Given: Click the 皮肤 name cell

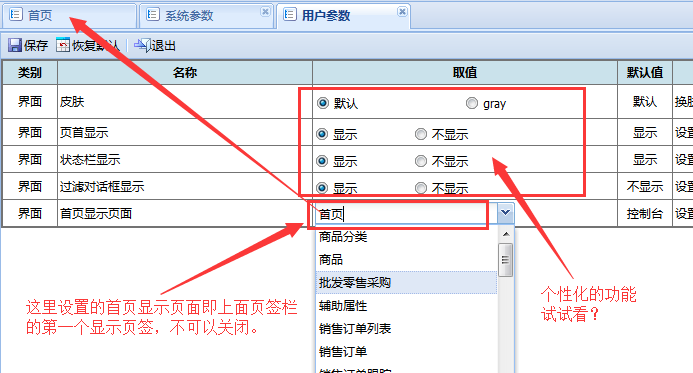Looking at the screenshot, I should pyautogui.click(x=185, y=102).
